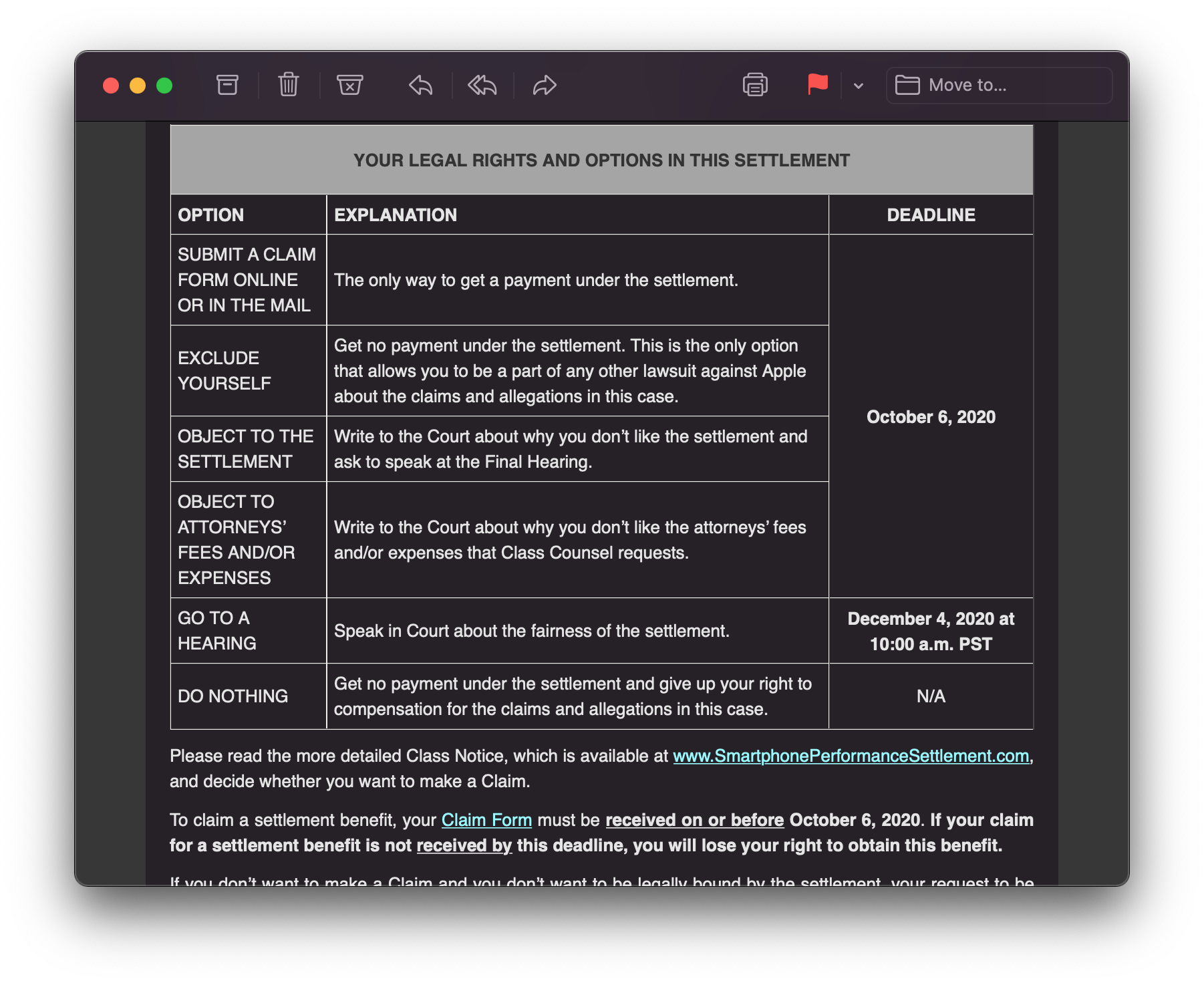This screenshot has width=1204, height=985.
Task: Click the underlined 'received by' text
Action: point(464,845)
